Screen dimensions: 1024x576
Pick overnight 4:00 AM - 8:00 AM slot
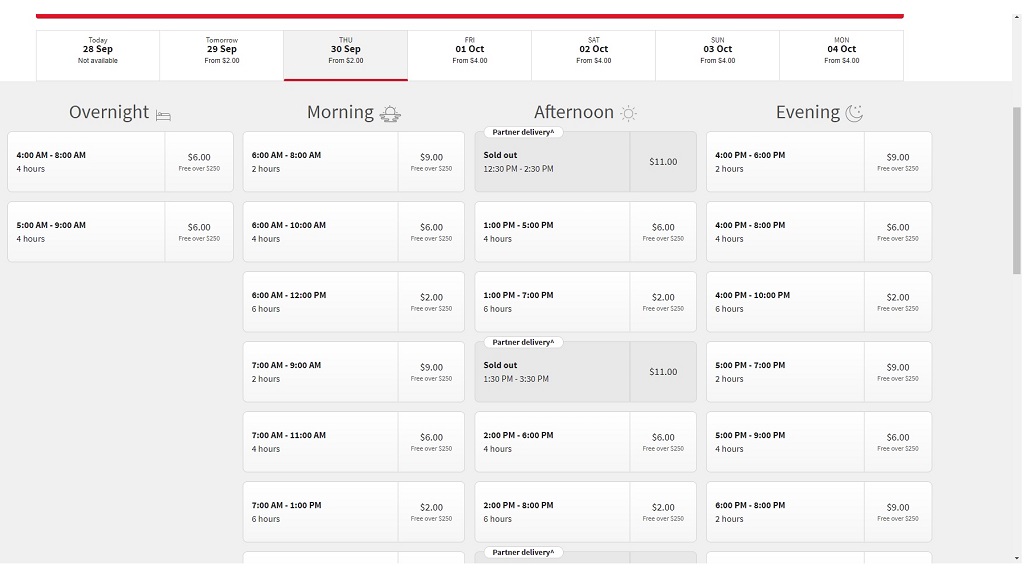tap(120, 162)
